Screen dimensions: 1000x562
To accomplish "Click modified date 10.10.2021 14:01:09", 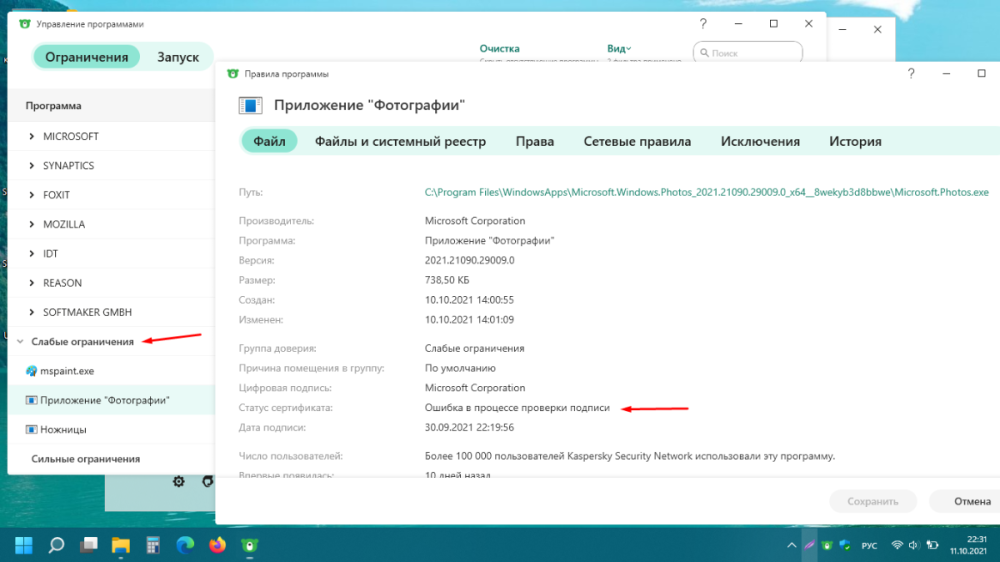I will pyautogui.click(x=469, y=320).
